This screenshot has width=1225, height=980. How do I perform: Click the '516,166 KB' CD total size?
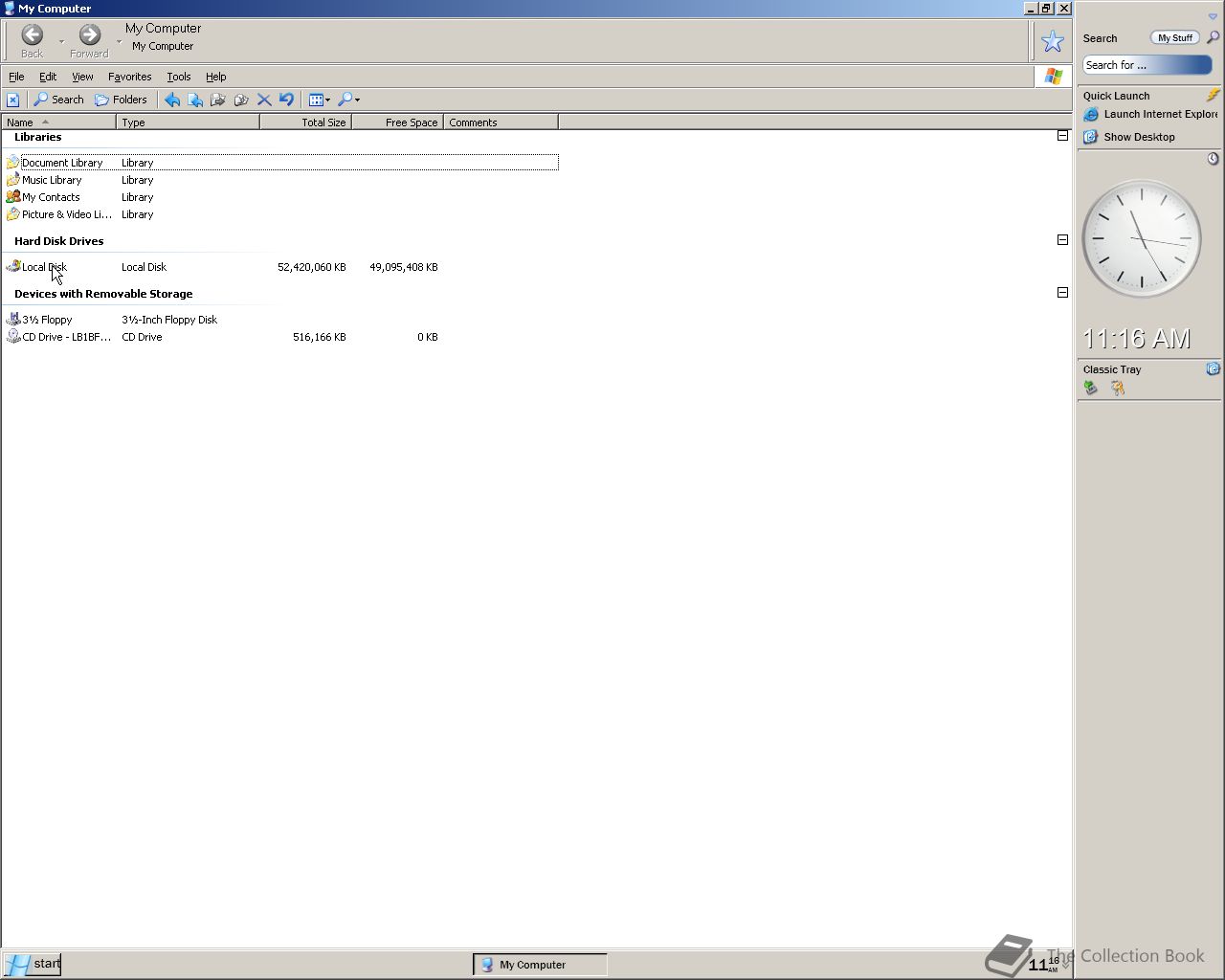320,337
